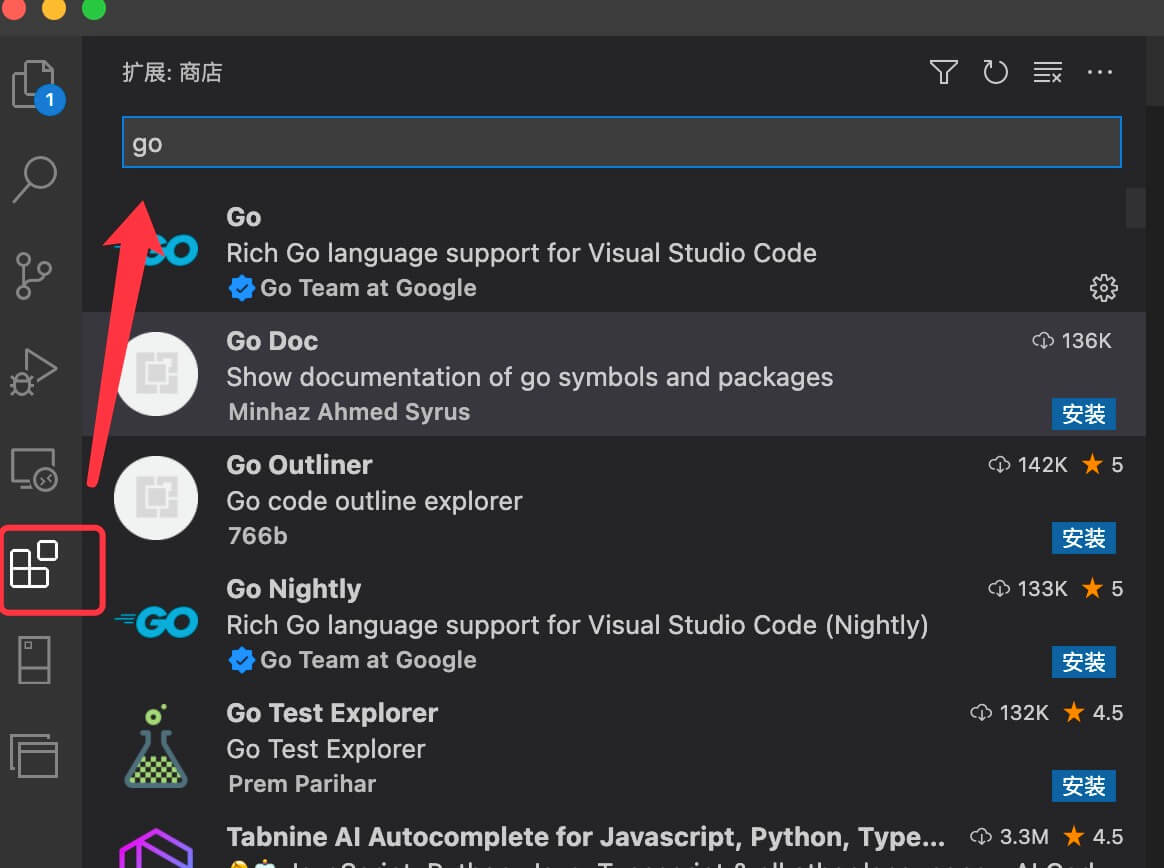Click the Go Test Explorer flask thumbnail
1164x868 pixels.
click(156, 746)
